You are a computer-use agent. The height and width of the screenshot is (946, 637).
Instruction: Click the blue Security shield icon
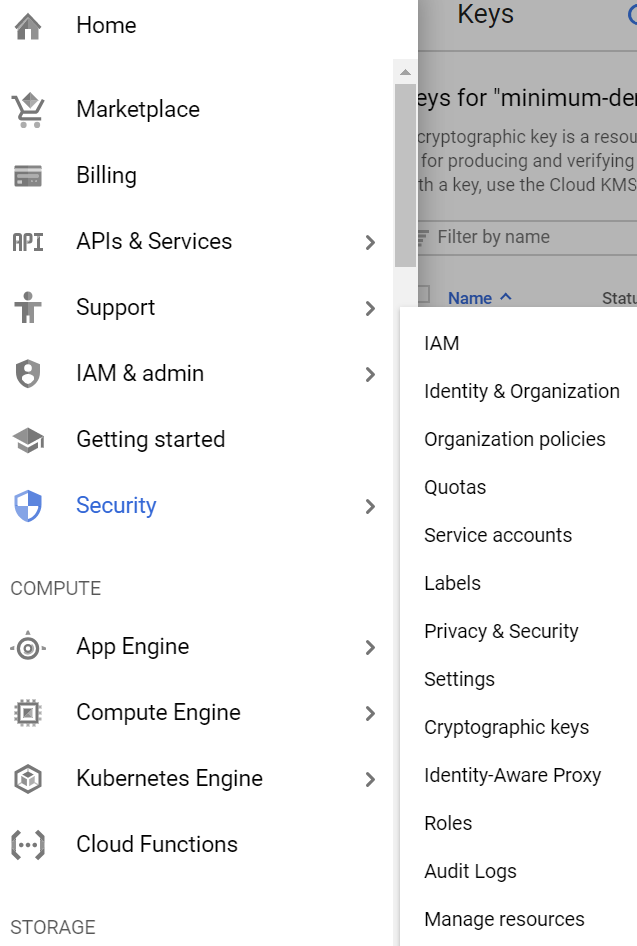pos(28,506)
